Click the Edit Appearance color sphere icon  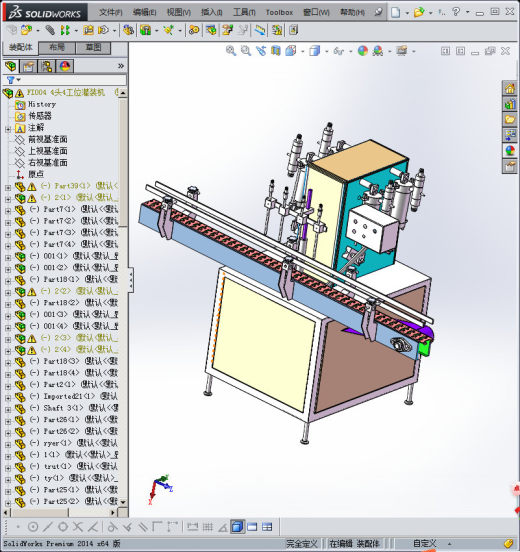363,51
